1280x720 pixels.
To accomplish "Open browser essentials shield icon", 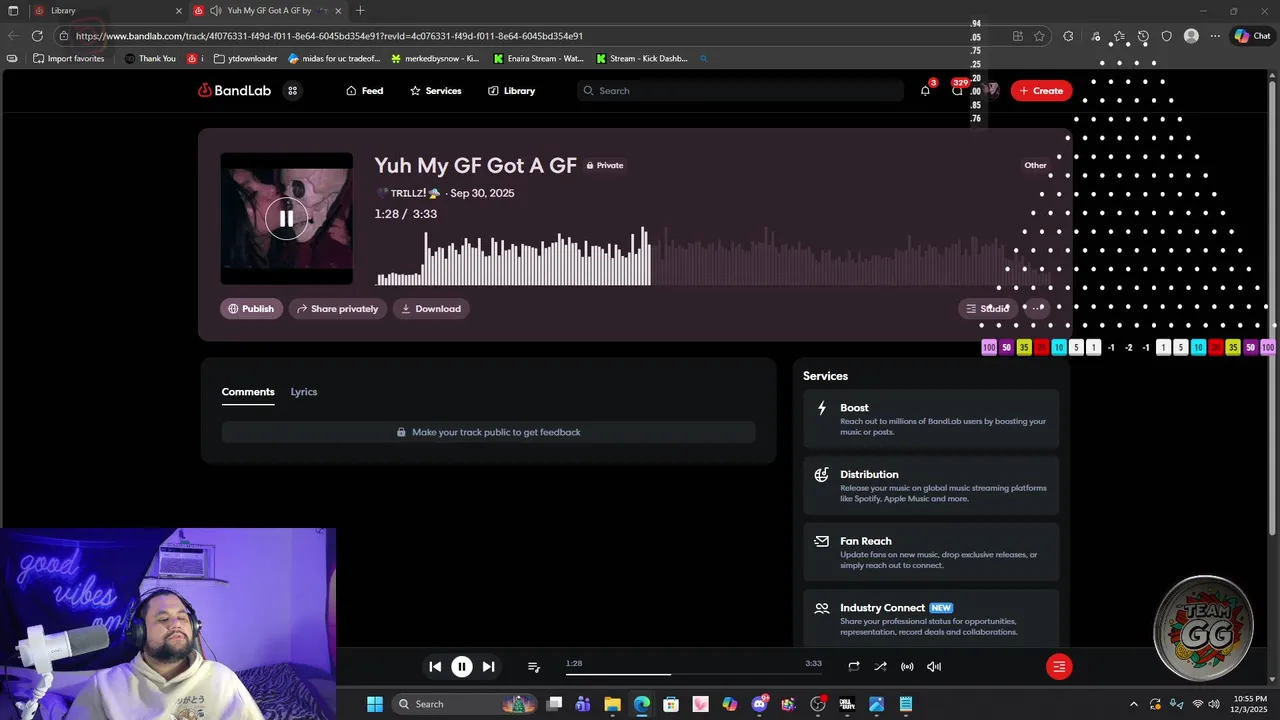I will coord(1167,36).
